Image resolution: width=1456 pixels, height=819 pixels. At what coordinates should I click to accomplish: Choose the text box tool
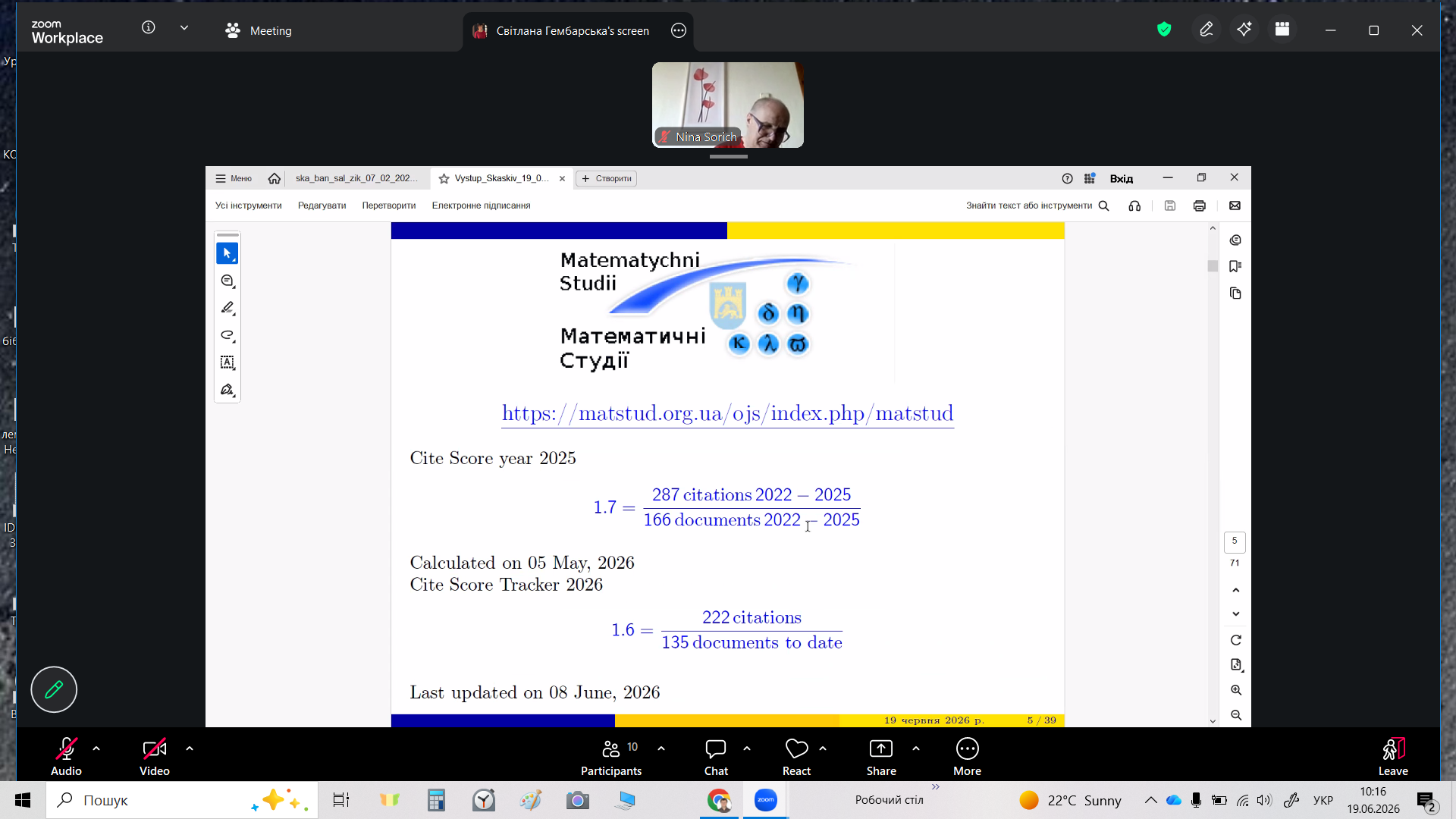tap(227, 362)
